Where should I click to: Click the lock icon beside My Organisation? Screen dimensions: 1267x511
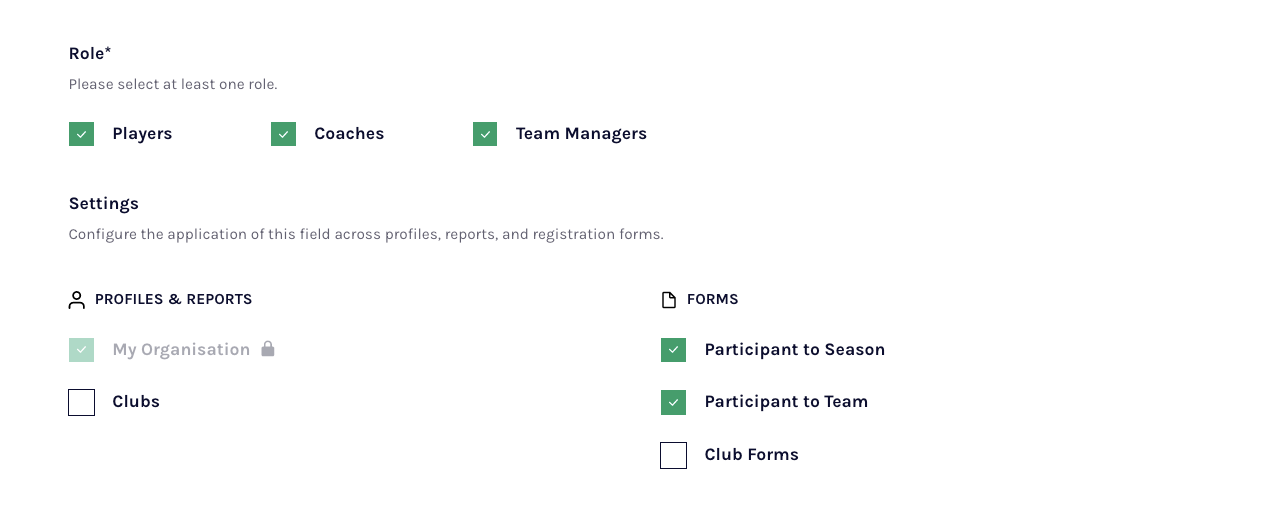click(x=267, y=348)
